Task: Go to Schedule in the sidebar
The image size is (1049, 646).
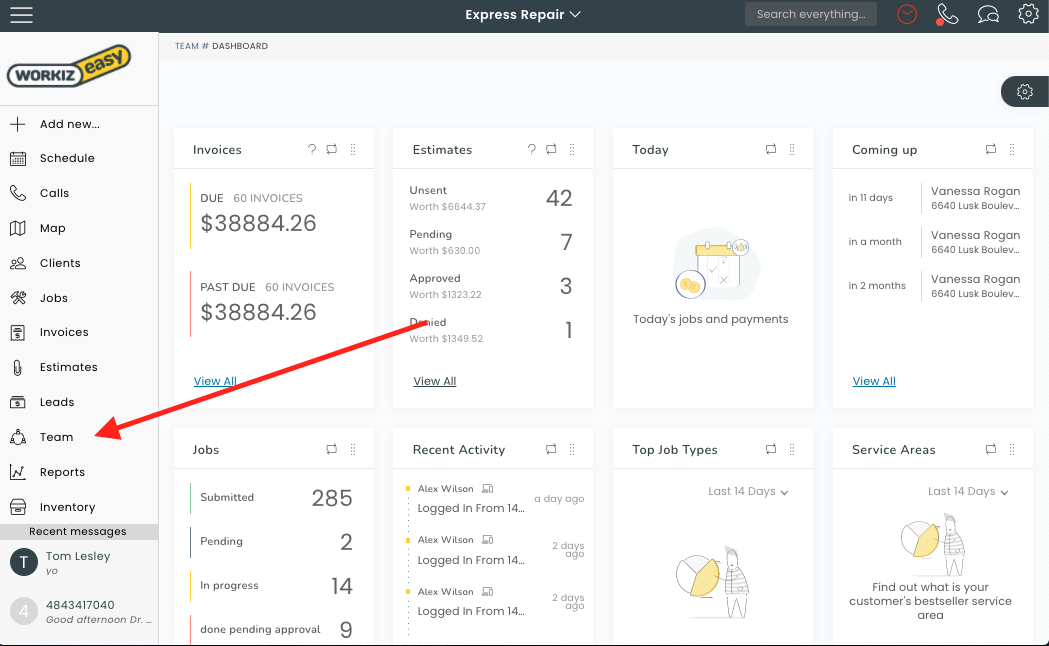Action: coord(67,158)
